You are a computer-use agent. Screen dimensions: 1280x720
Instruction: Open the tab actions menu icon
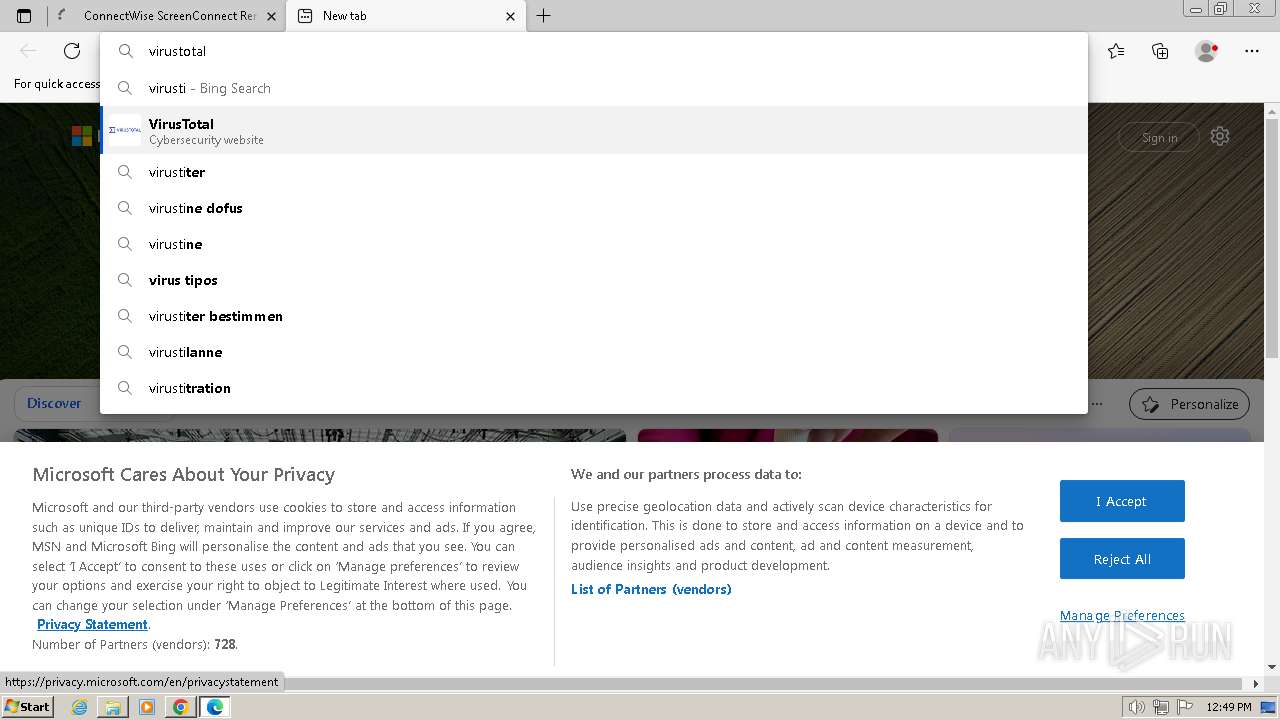tap(24, 16)
